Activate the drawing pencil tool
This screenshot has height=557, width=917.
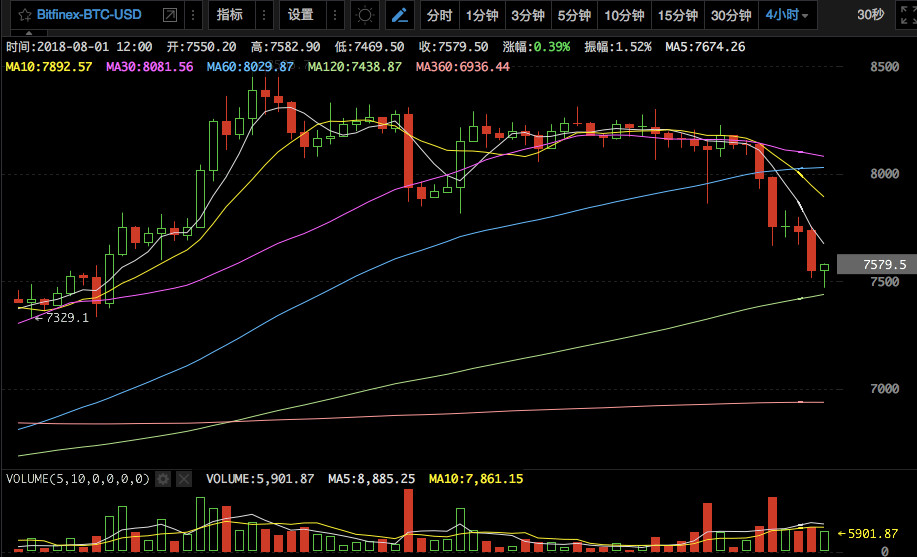click(x=400, y=15)
